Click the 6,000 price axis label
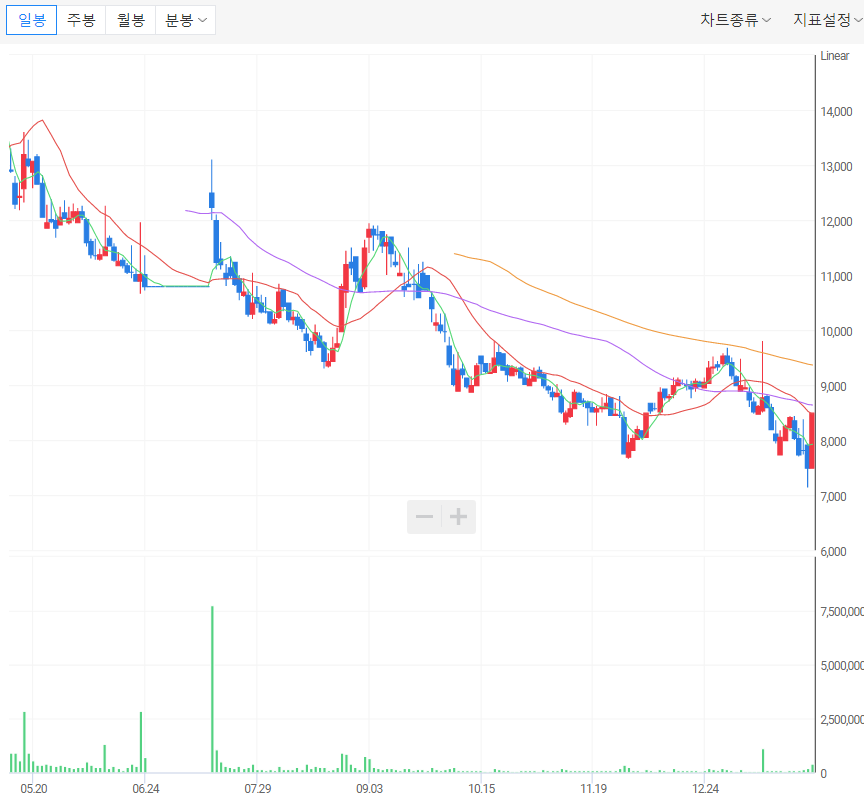The image size is (864, 798). [833, 551]
